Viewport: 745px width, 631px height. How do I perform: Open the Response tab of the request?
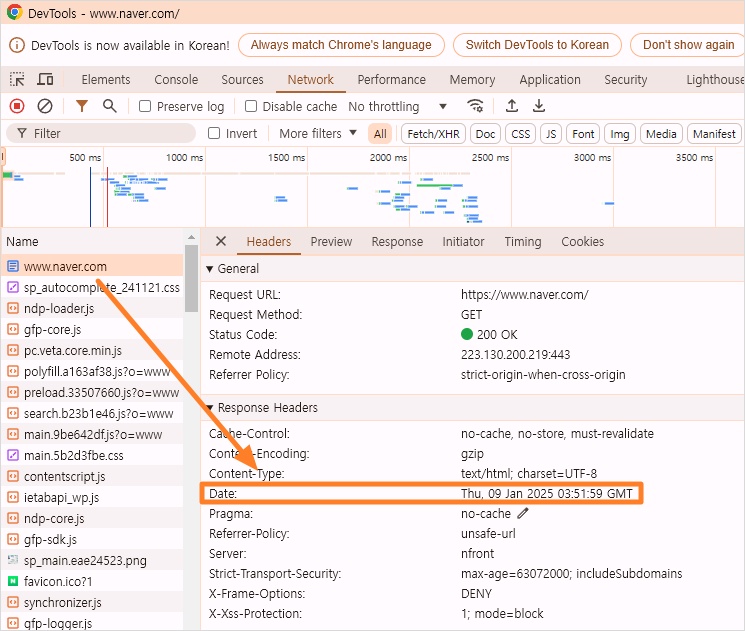[x=397, y=241]
